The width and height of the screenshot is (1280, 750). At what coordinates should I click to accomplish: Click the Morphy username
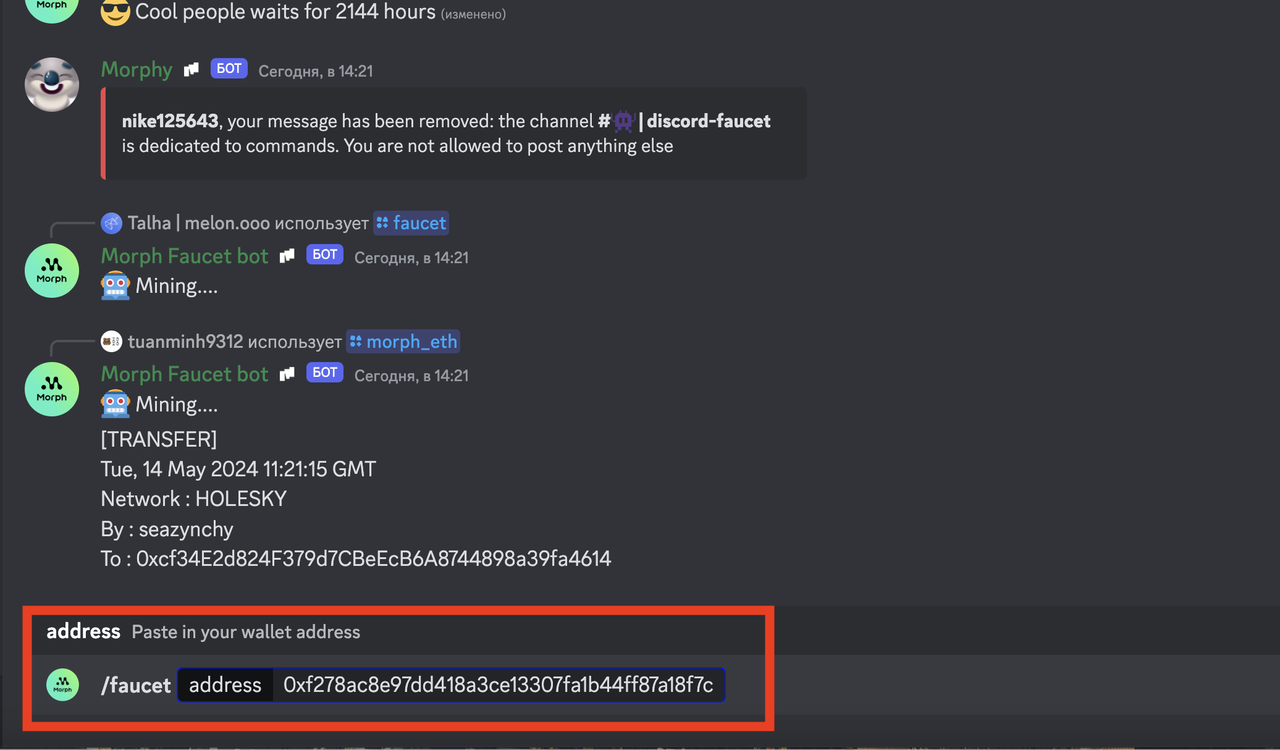pos(137,69)
